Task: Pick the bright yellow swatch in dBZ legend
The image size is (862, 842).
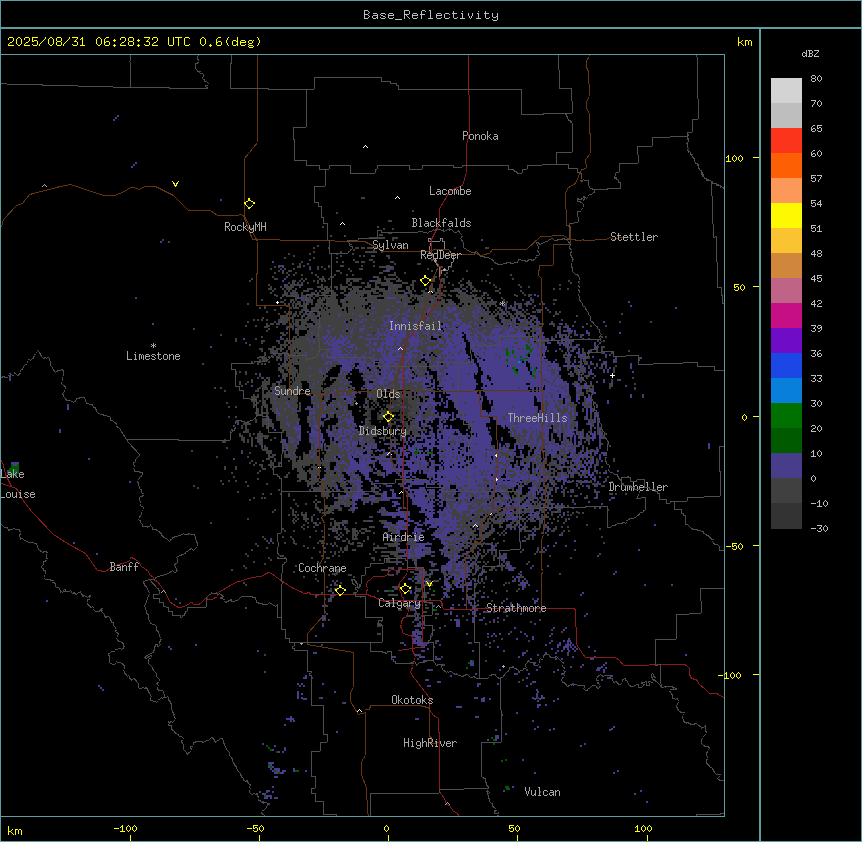Action: pyautogui.click(x=786, y=215)
